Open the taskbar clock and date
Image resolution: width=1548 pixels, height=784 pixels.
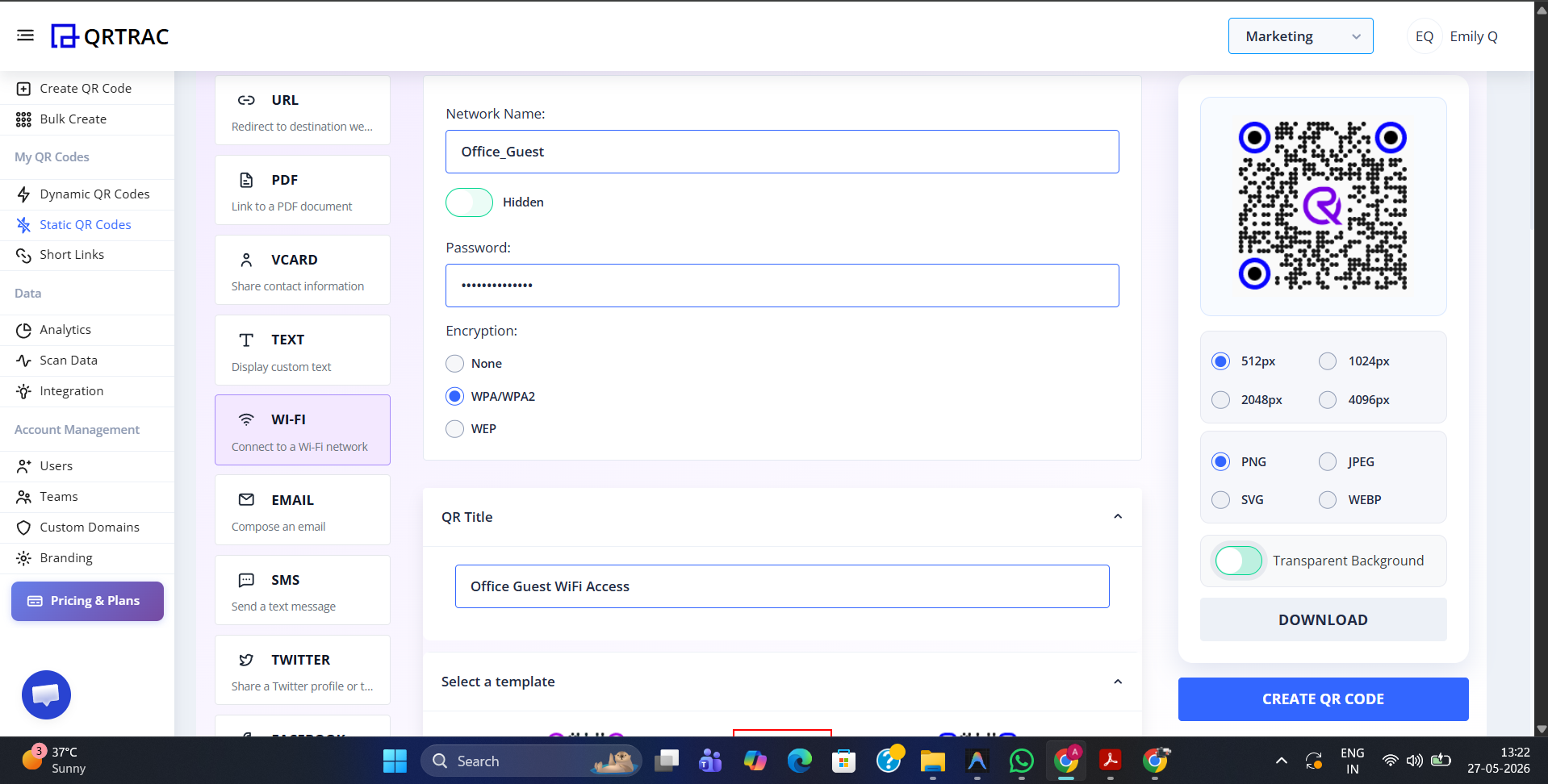tap(1498, 761)
